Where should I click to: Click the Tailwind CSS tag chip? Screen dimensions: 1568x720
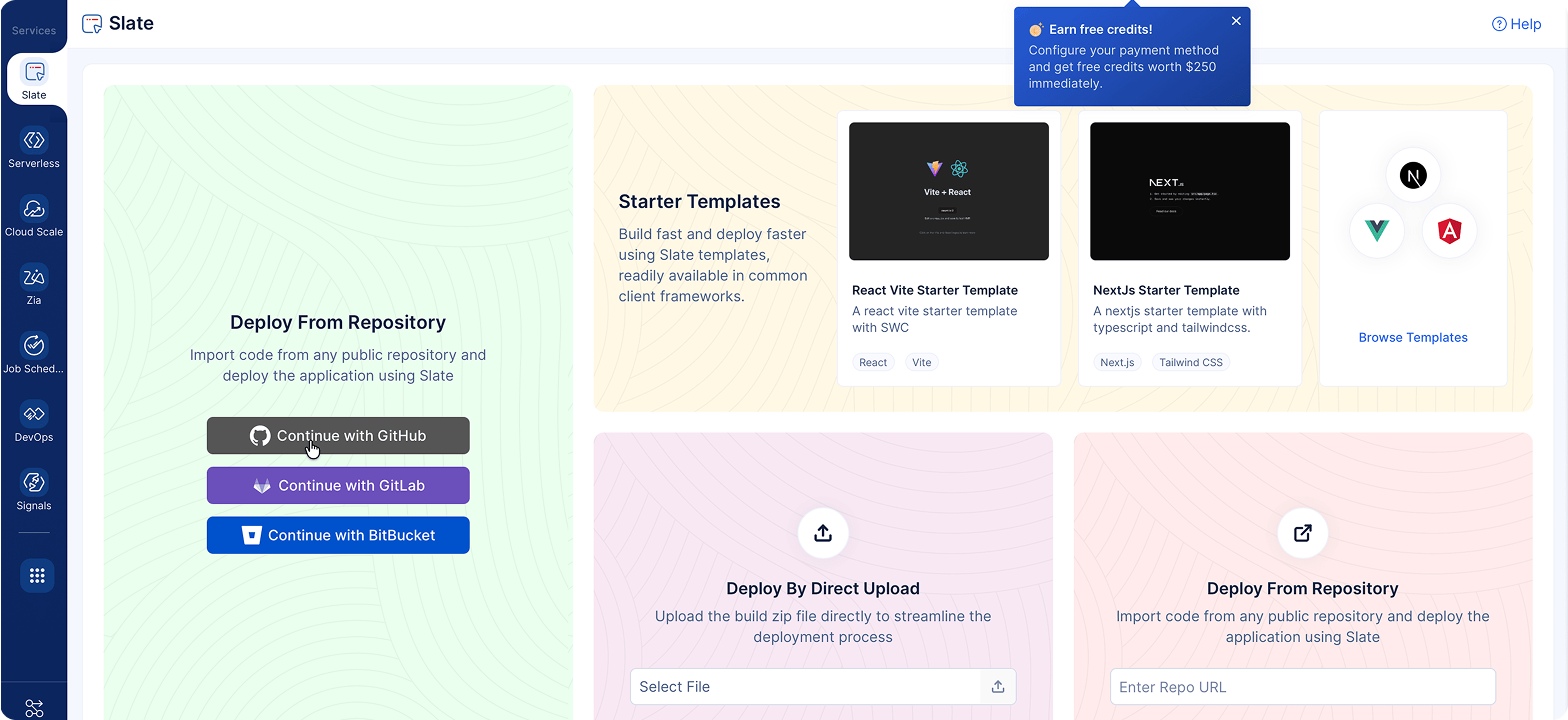click(x=1191, y=363)
